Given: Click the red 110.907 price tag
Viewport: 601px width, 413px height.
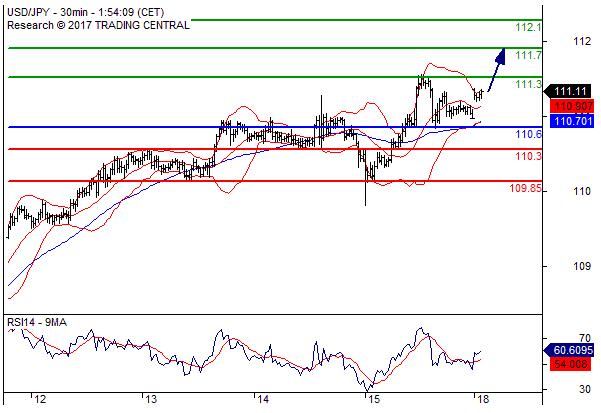Looking at the screenshot, I should tap(572, 106).
